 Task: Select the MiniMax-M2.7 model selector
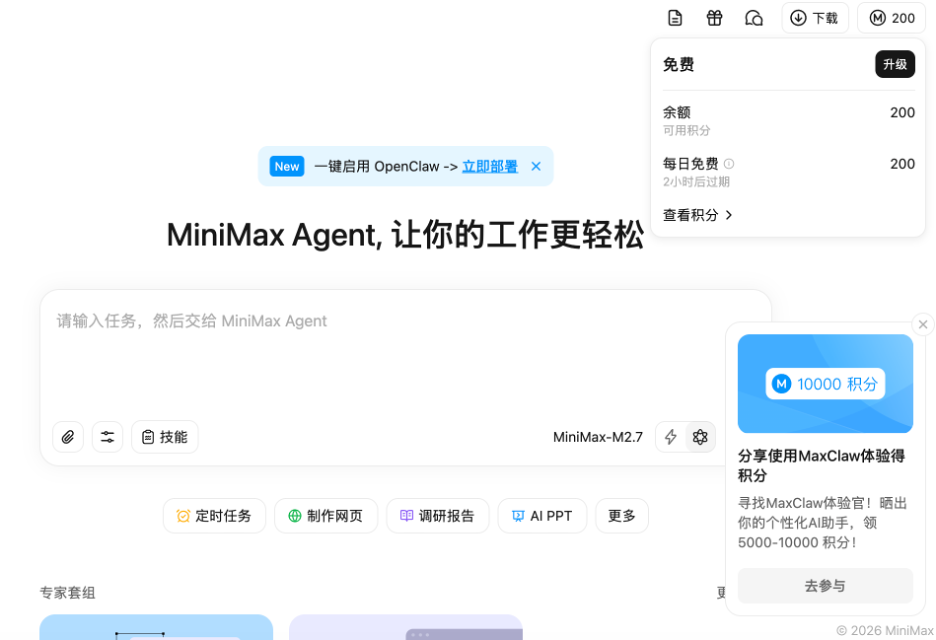point(598,437)
